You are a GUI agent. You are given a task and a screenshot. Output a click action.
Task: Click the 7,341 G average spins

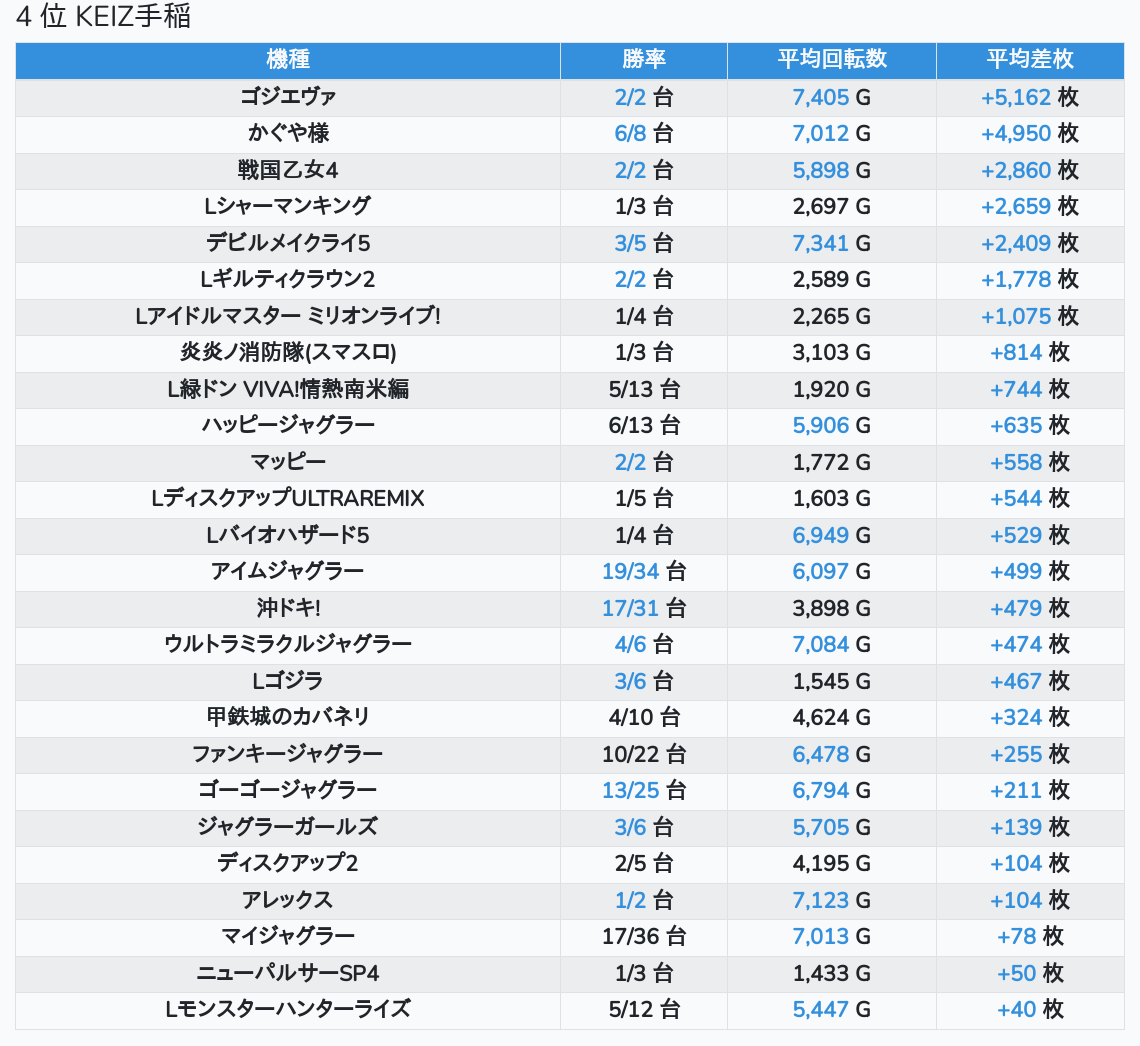click(x=832, y=243)
